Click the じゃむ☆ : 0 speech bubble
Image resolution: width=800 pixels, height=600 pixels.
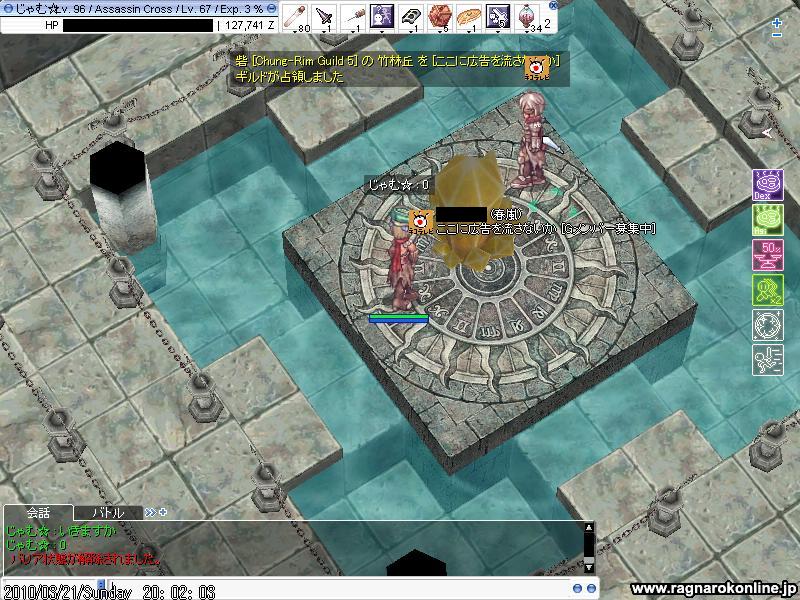point(399,185)
